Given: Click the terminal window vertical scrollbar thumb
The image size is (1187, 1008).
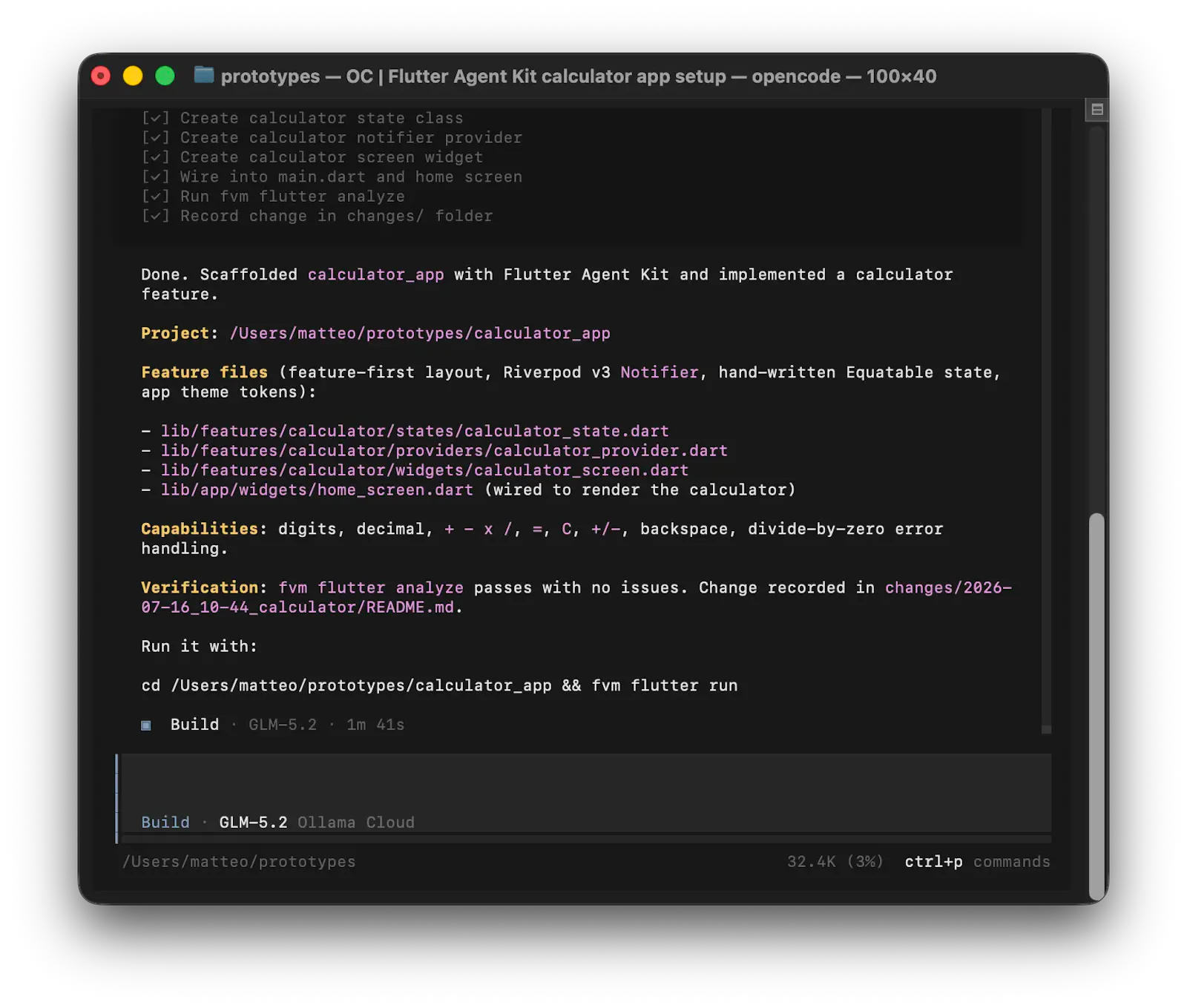Looking at the screenshot, I should pos(1096,706).
